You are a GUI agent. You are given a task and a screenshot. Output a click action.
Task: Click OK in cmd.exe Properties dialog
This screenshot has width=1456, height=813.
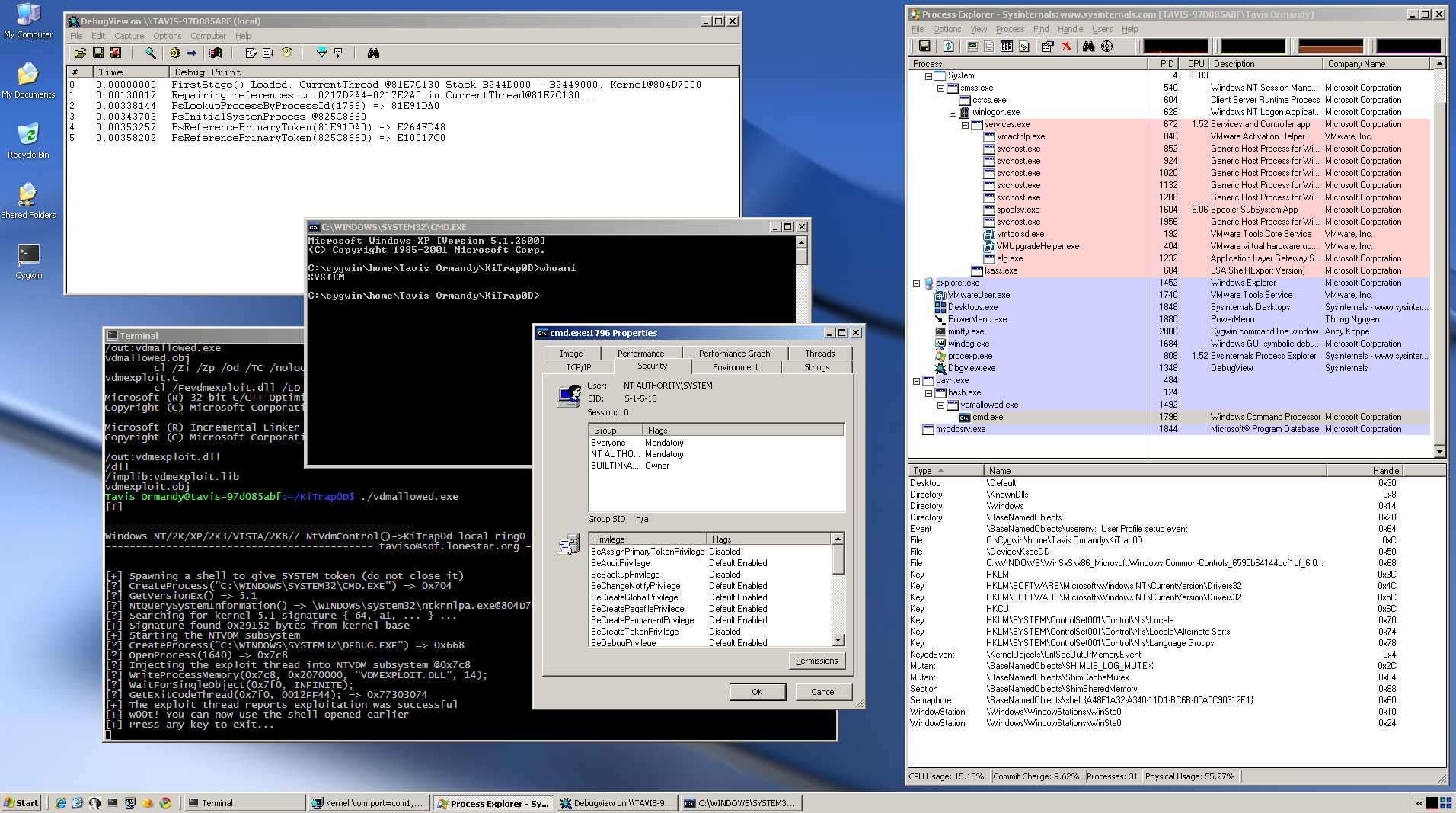coord(757,692)
